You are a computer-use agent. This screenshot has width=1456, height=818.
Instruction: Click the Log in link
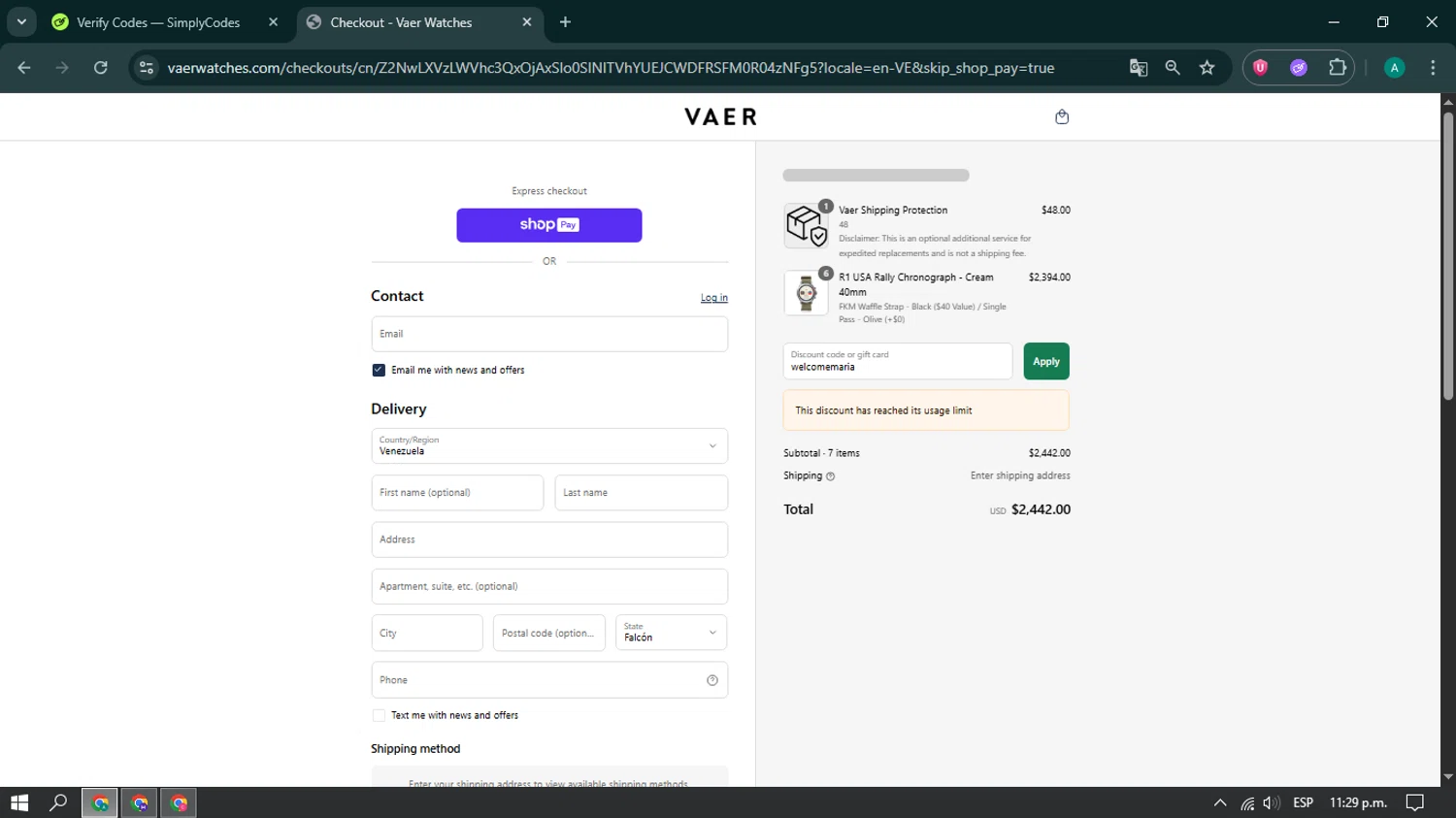(x=714, y=298)
